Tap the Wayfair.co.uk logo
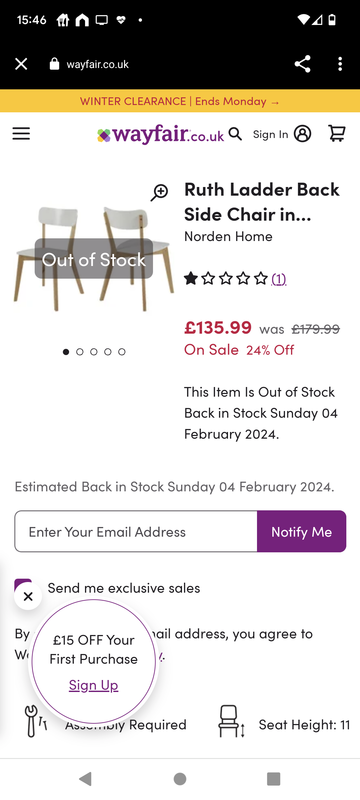Image resolution: width=360 pixels, height=800 pixels. (x=160, y=135)
